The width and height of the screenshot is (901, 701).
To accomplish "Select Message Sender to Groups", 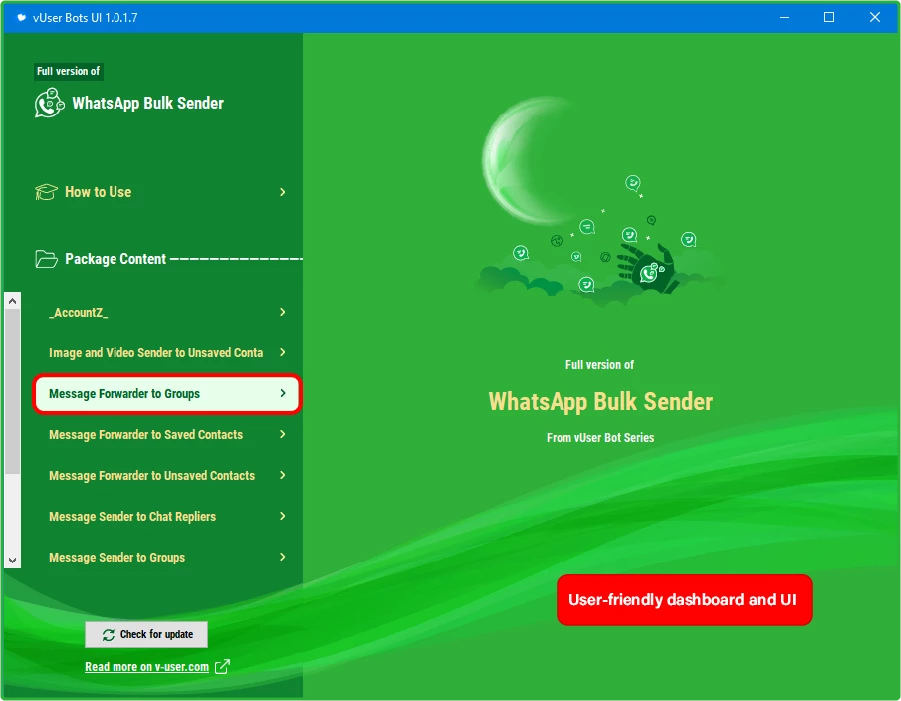I will click(x=168, y=557).
